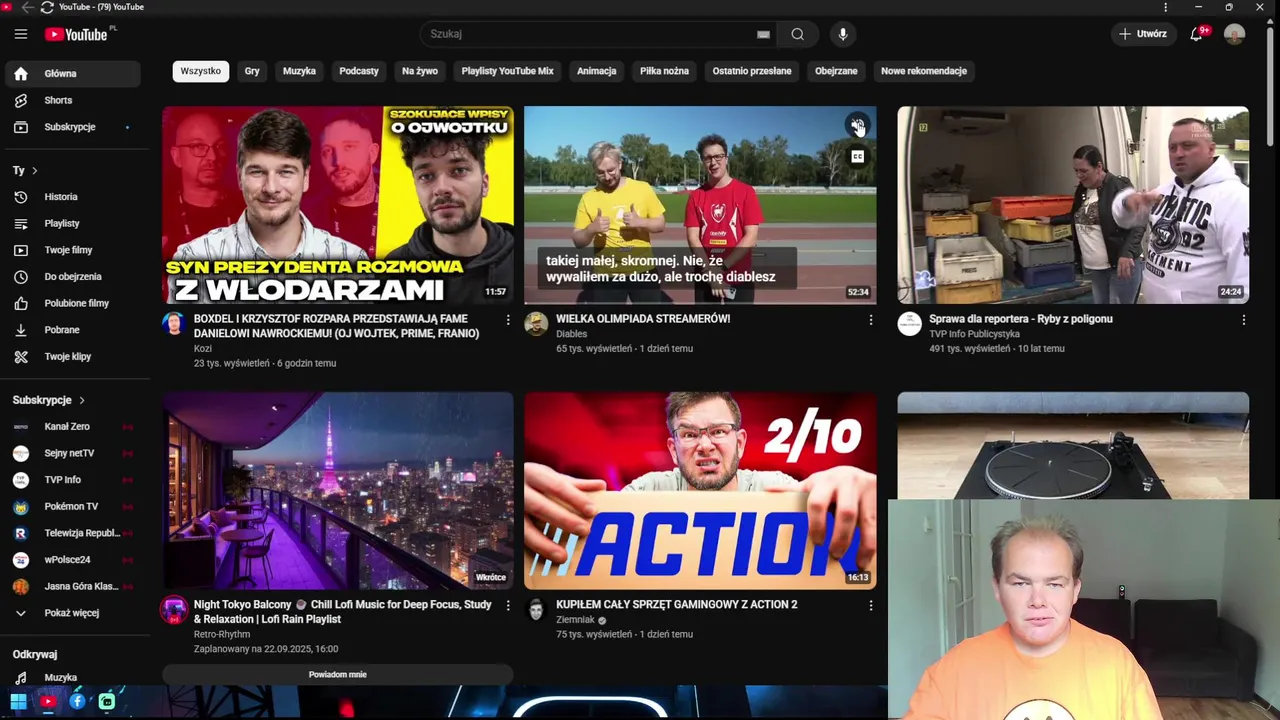Open wPolsce24 subscription

coord(72,560)
